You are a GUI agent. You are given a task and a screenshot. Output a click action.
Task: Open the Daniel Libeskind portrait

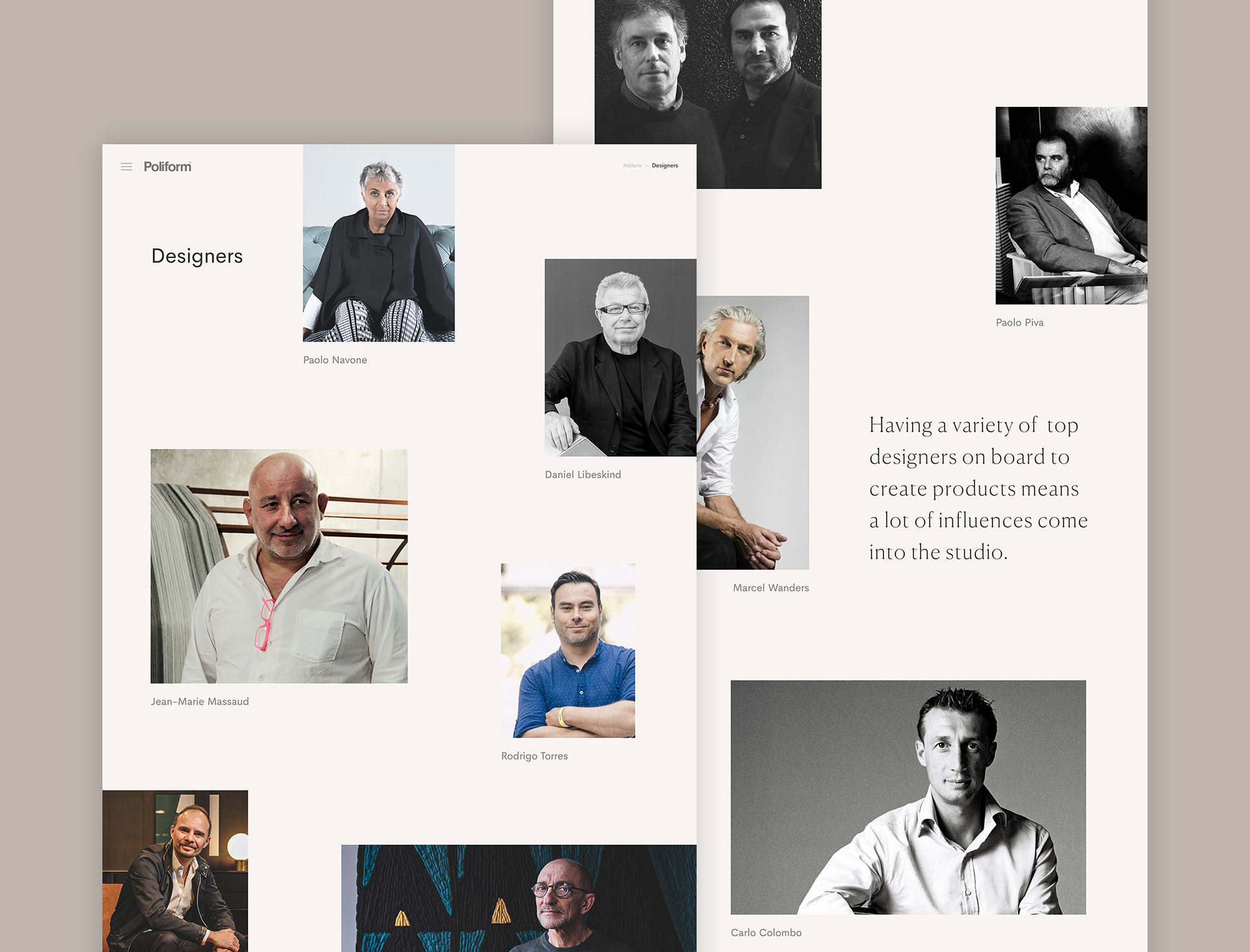point(620,357)
